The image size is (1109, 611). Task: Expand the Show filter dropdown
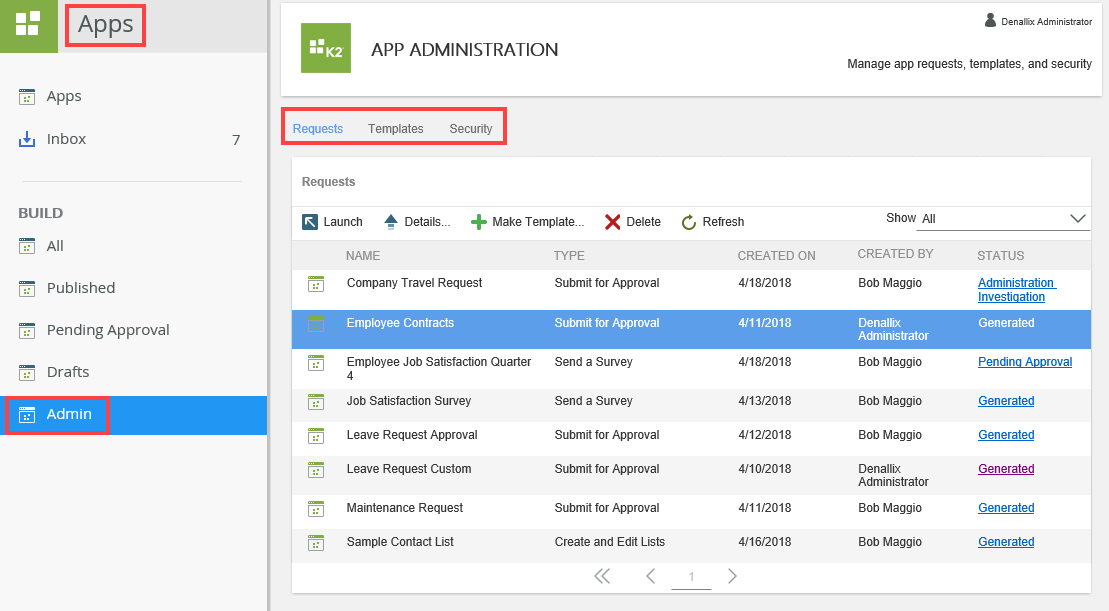[x=1077, y=219]
